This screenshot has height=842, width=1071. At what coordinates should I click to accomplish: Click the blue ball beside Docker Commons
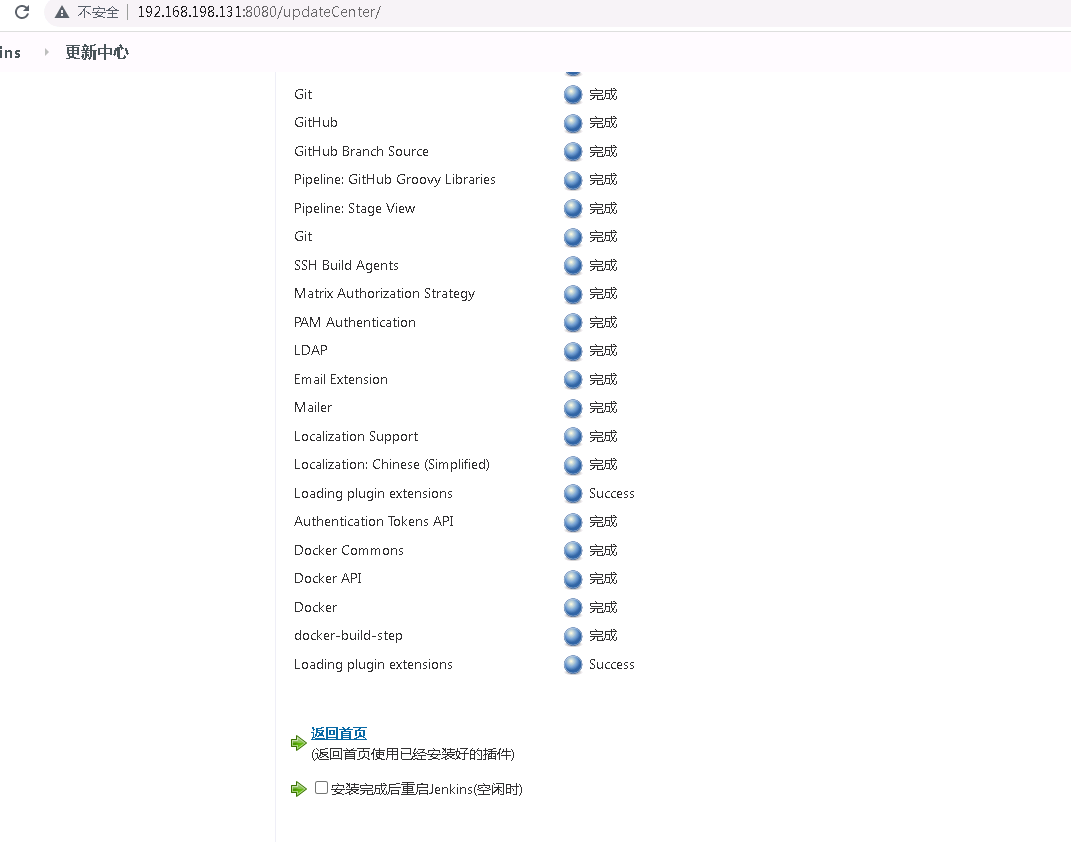pyautogui.click(x=573, y=550)
